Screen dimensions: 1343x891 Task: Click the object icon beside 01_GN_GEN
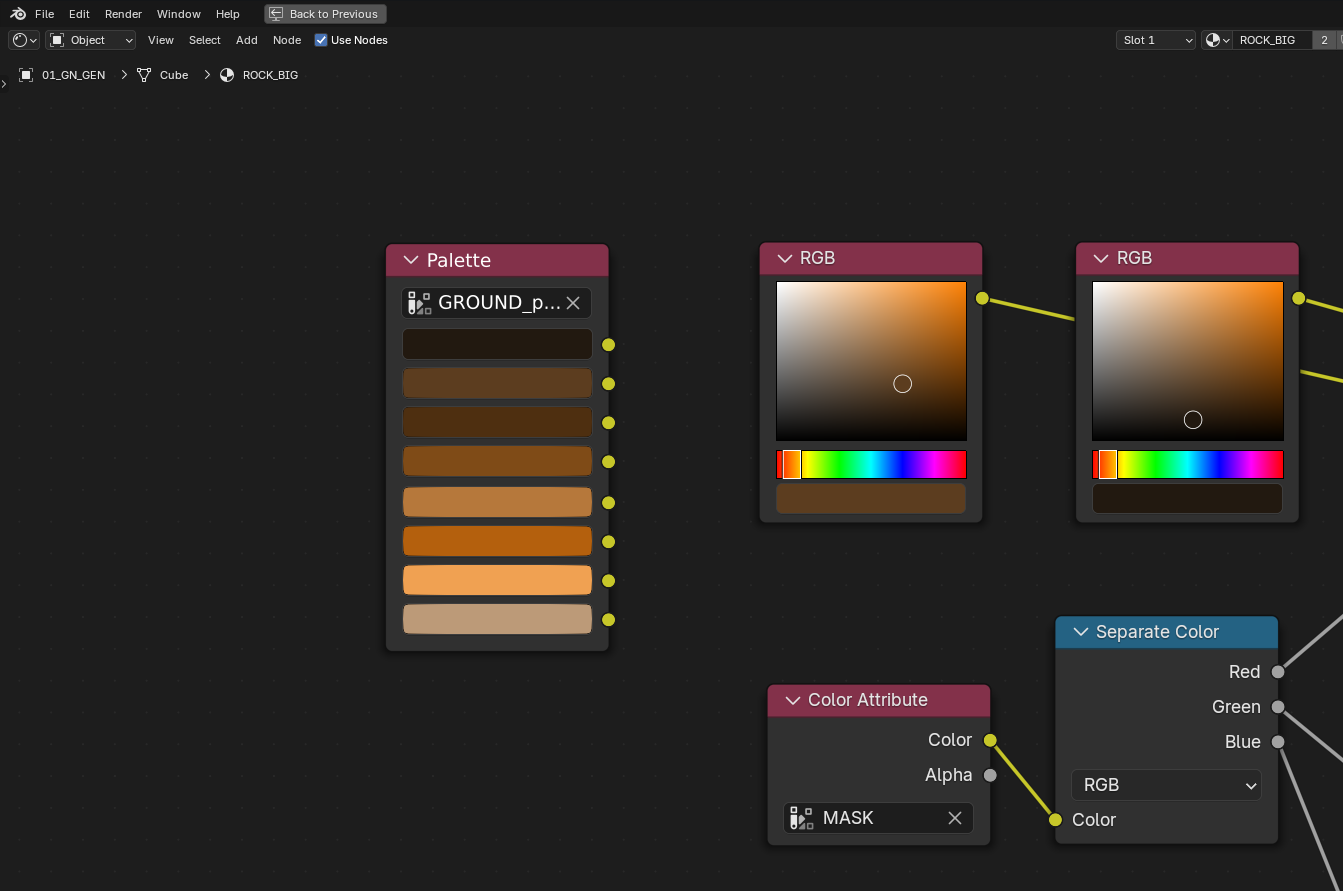click(27, 75)
